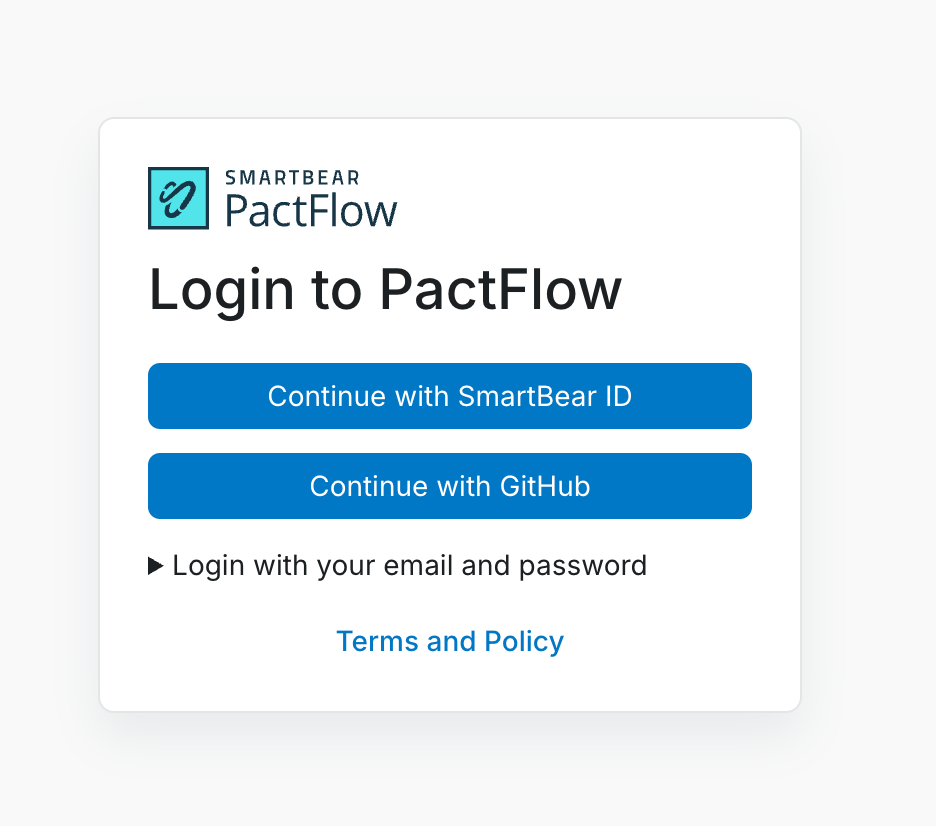
Task: Continue with GitHub
Action: (449, 486)
